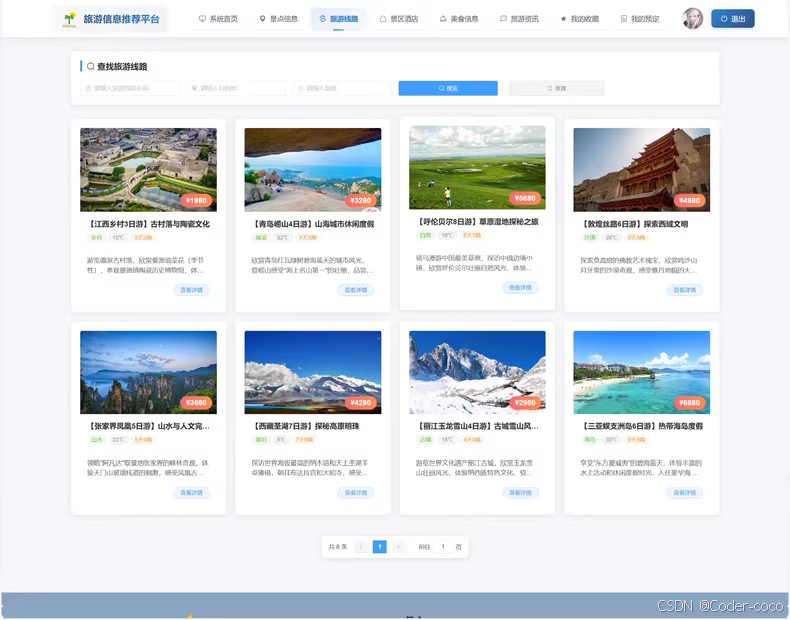Viewport: 790px width, 620px height.
Task: Click the ¥3280 price badge
Action: (360, 200)
